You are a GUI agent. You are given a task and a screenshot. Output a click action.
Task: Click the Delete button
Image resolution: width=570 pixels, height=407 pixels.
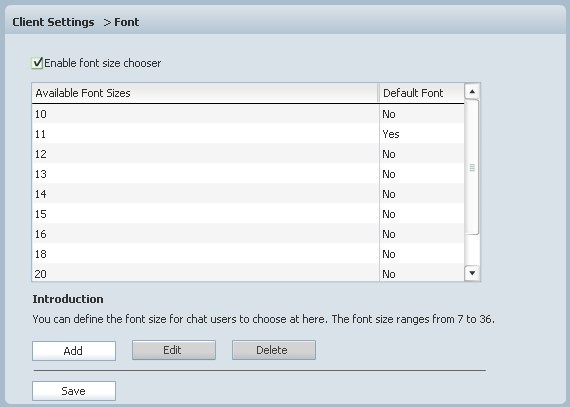[x=274, y=350]
